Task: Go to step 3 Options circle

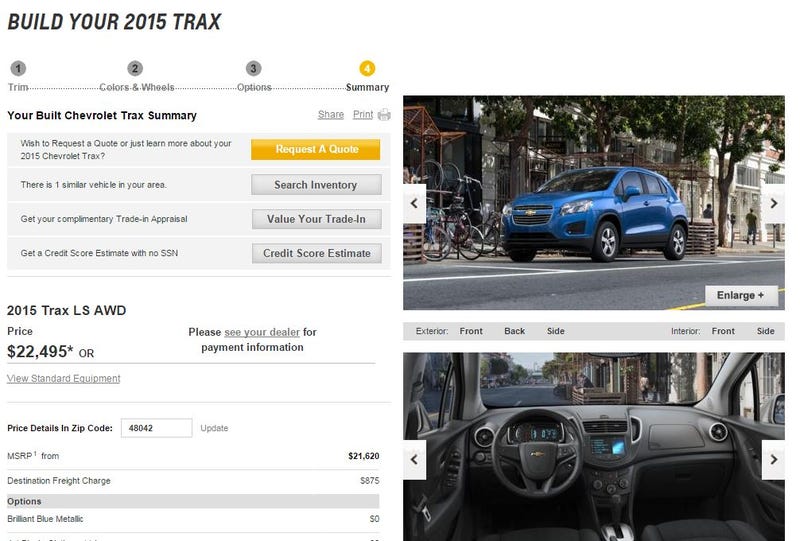Action: (x=254, y=68)
